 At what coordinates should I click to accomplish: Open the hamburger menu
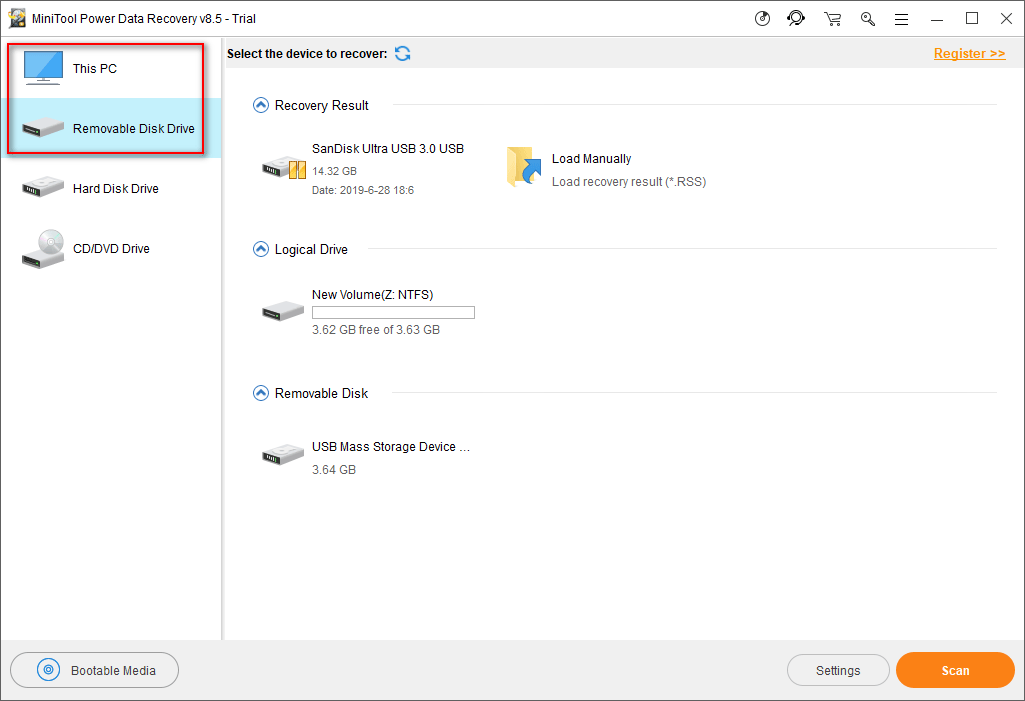pyautogui.click(x=901, y=18)
